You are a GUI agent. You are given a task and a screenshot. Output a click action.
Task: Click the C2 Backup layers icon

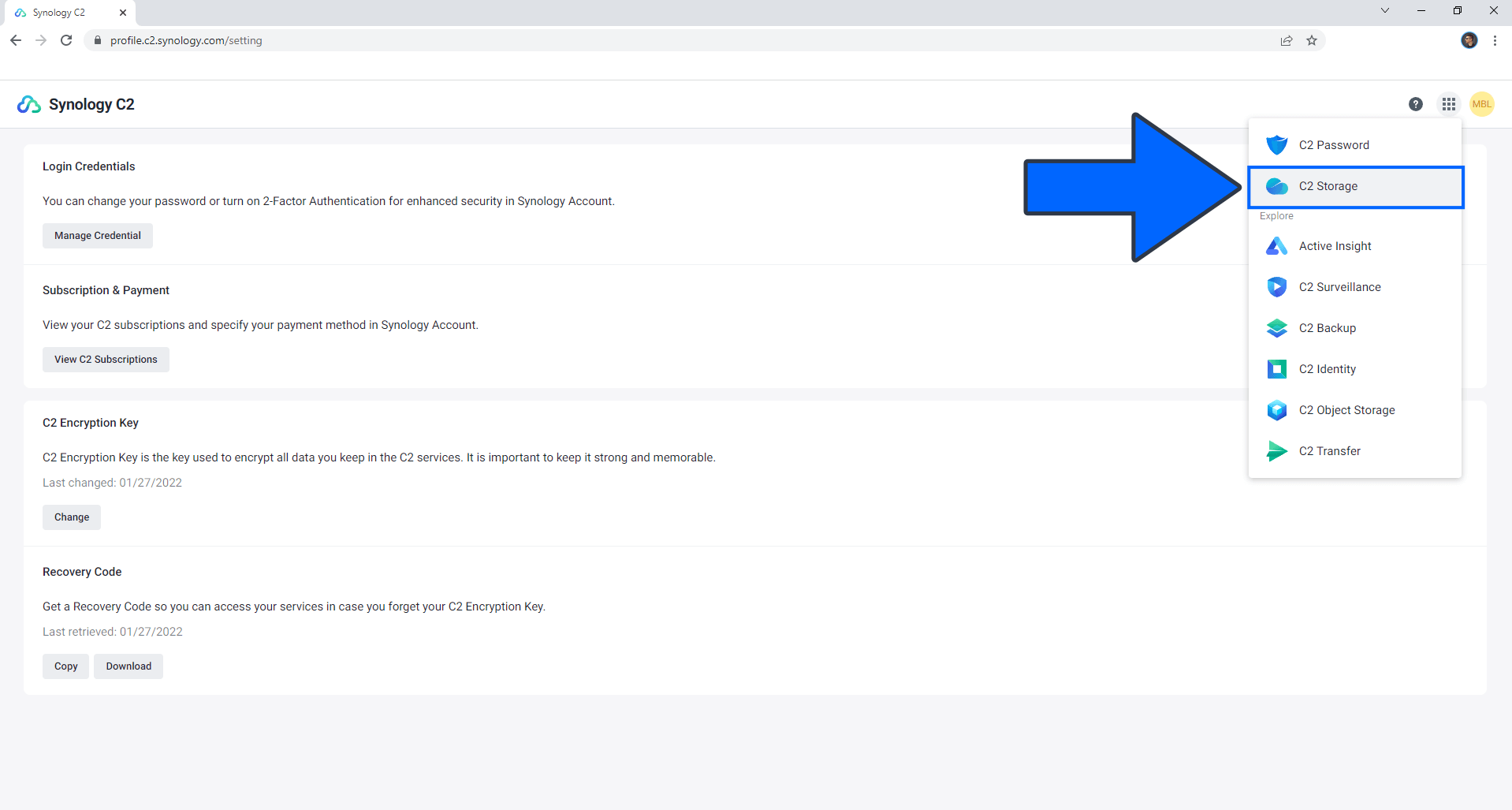(1277, 328)
